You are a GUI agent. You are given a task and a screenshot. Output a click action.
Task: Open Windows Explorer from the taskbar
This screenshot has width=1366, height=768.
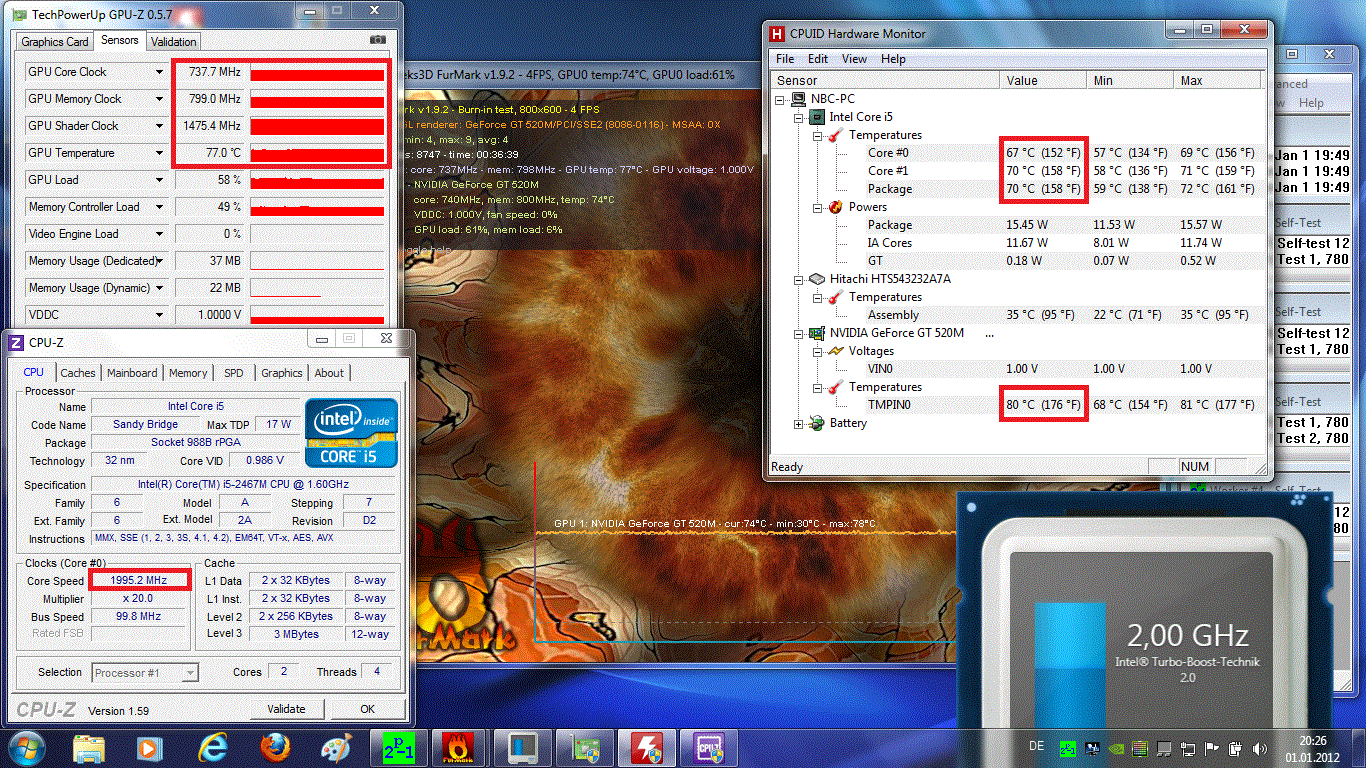89,748
